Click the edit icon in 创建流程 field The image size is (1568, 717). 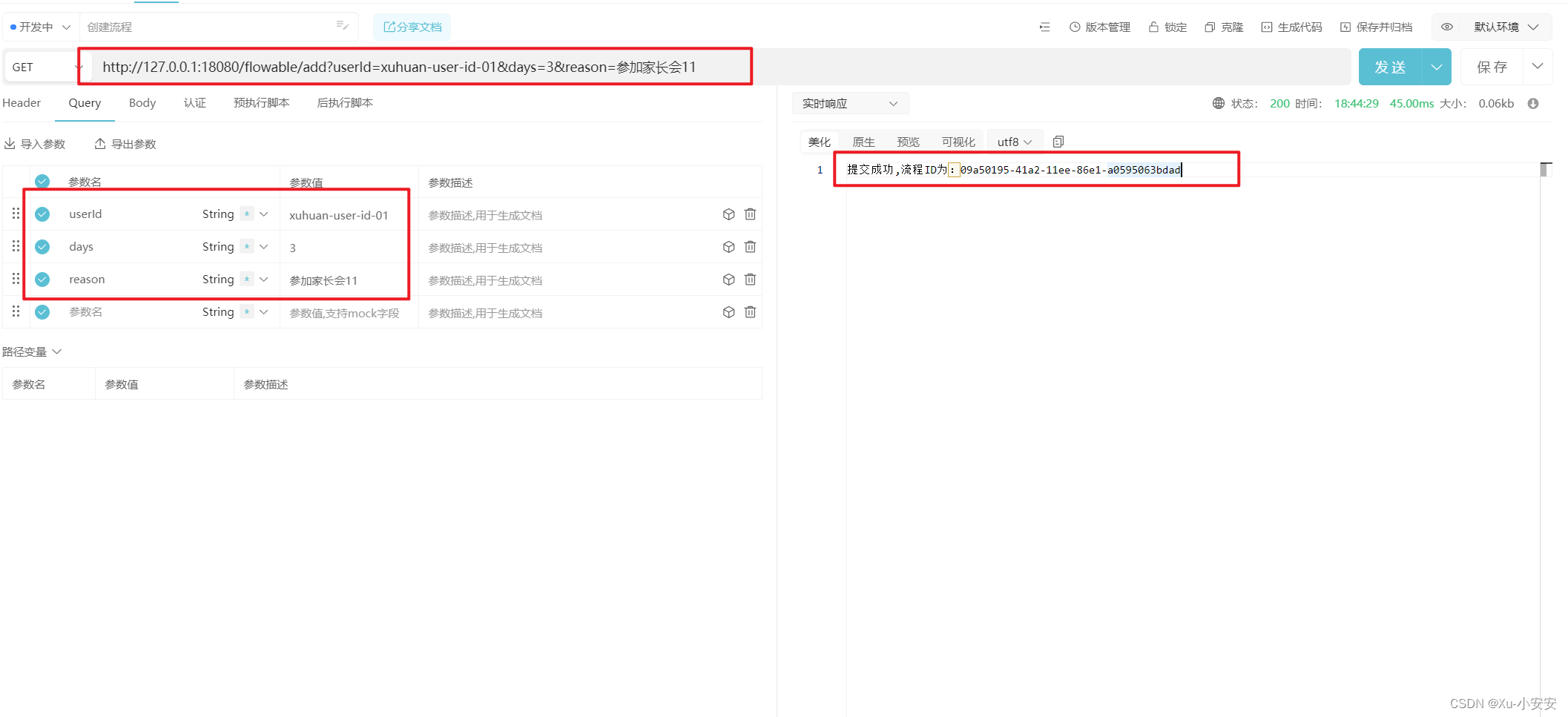342,26
